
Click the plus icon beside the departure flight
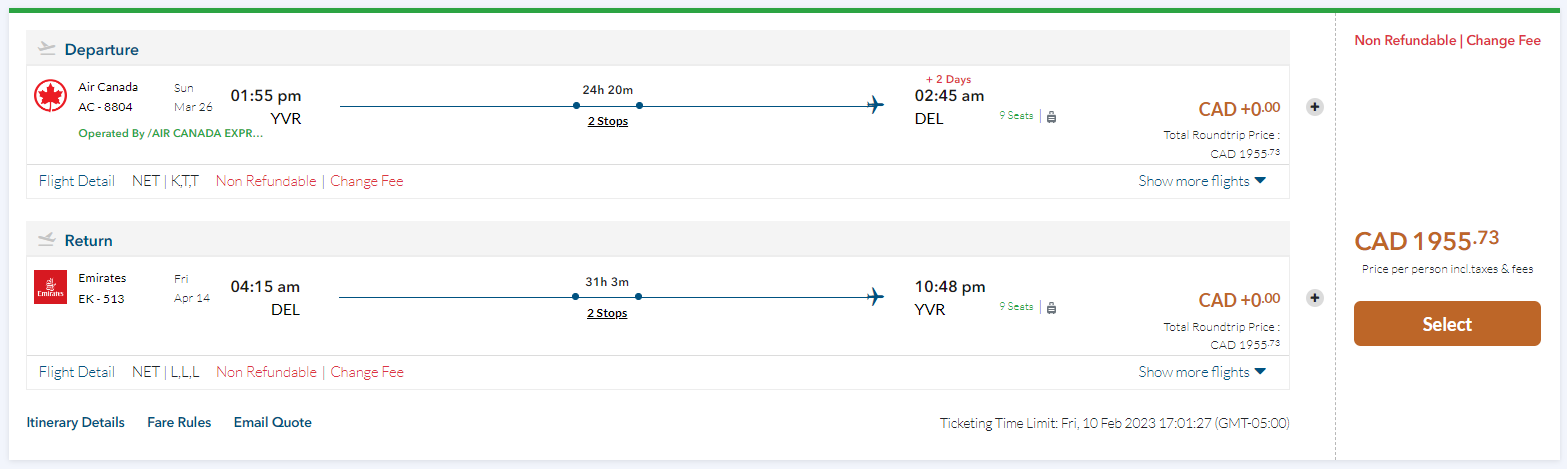pyautogui.click(x=1315, y=107)
